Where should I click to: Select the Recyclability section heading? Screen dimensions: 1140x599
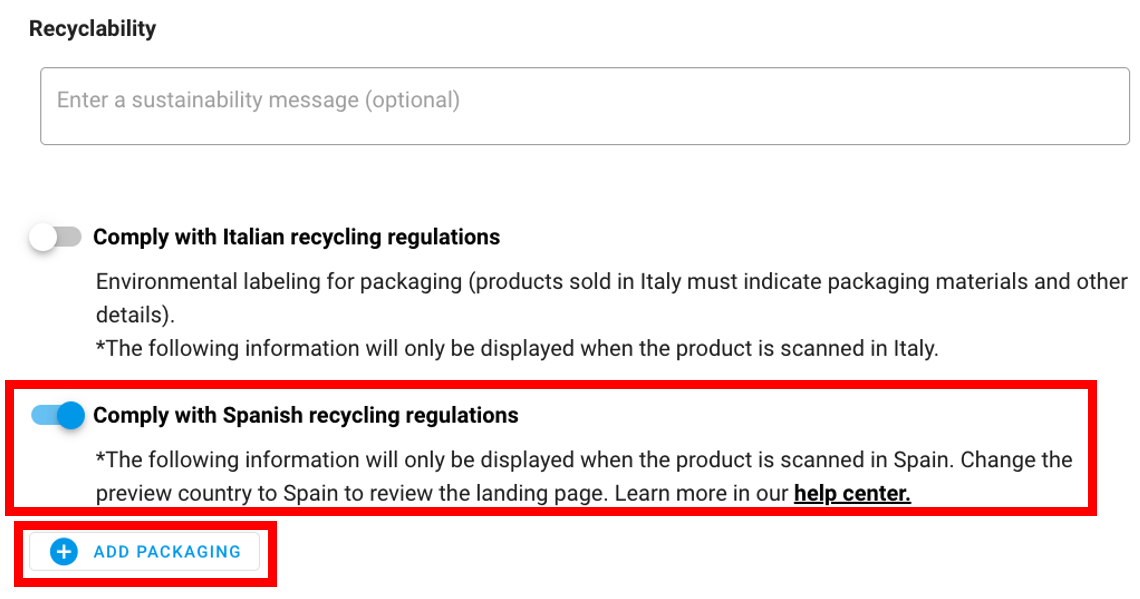[x=93, y=29]
